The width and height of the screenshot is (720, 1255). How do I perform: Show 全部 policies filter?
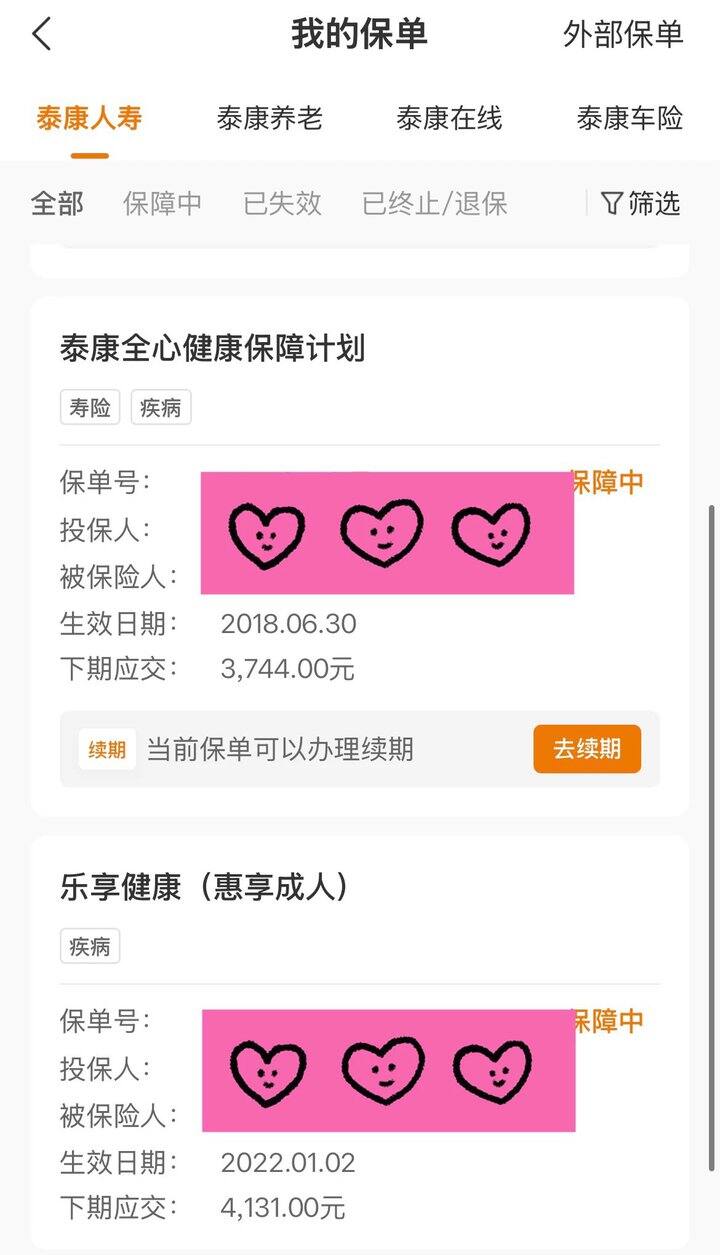pyautogui.click(x=58, y=204)
